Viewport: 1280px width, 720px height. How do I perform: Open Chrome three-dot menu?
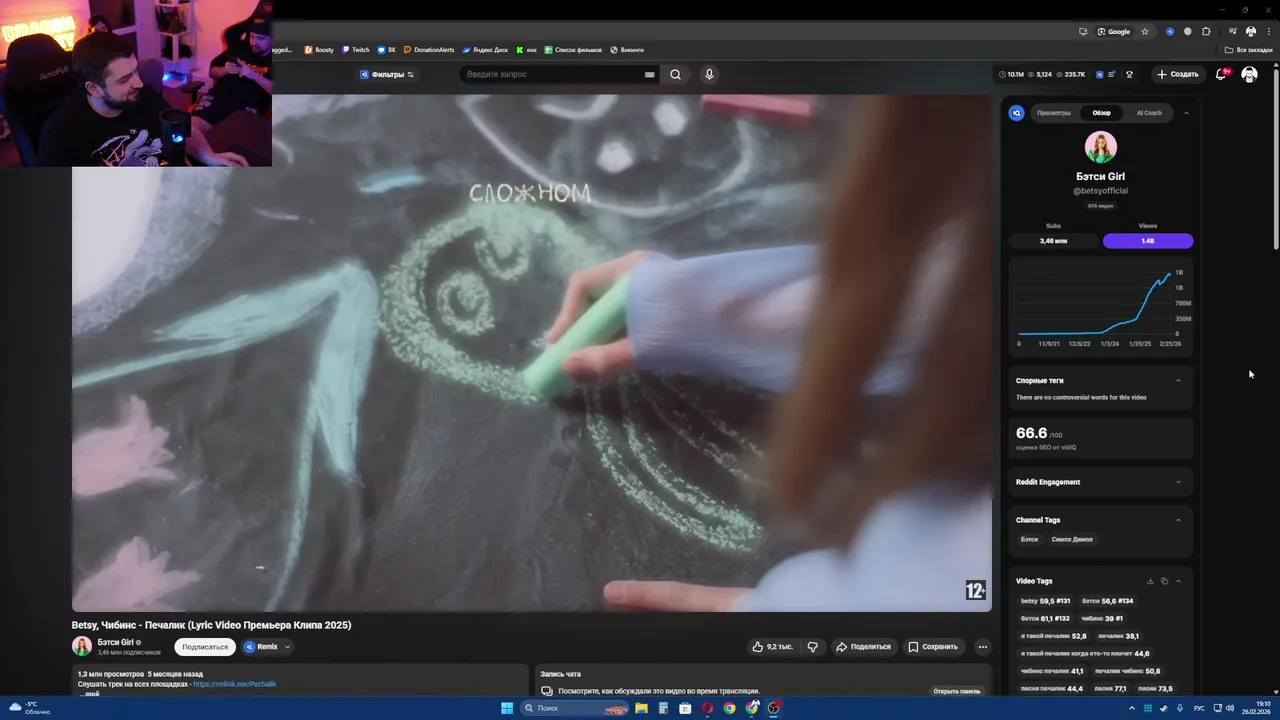(x=1268, y=31)
